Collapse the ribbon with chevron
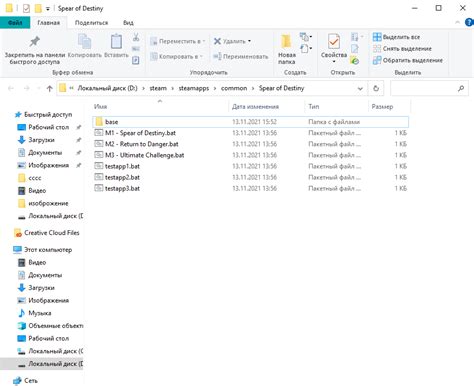The width and height of the screenshot is (474, 386). pos(457,23)
